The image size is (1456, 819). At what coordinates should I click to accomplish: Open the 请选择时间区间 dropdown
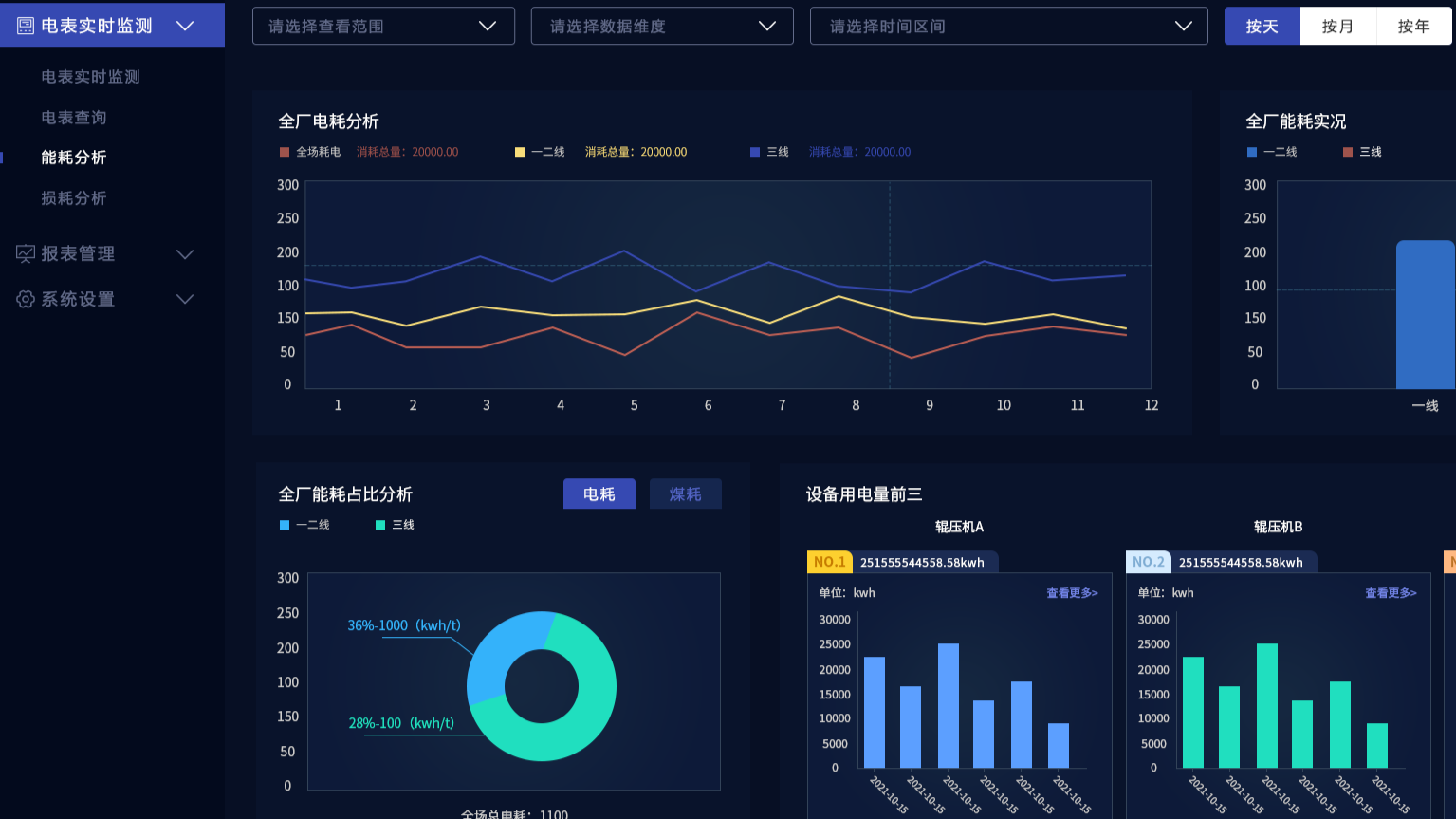pyautogui.click(x=1009, y=27)
